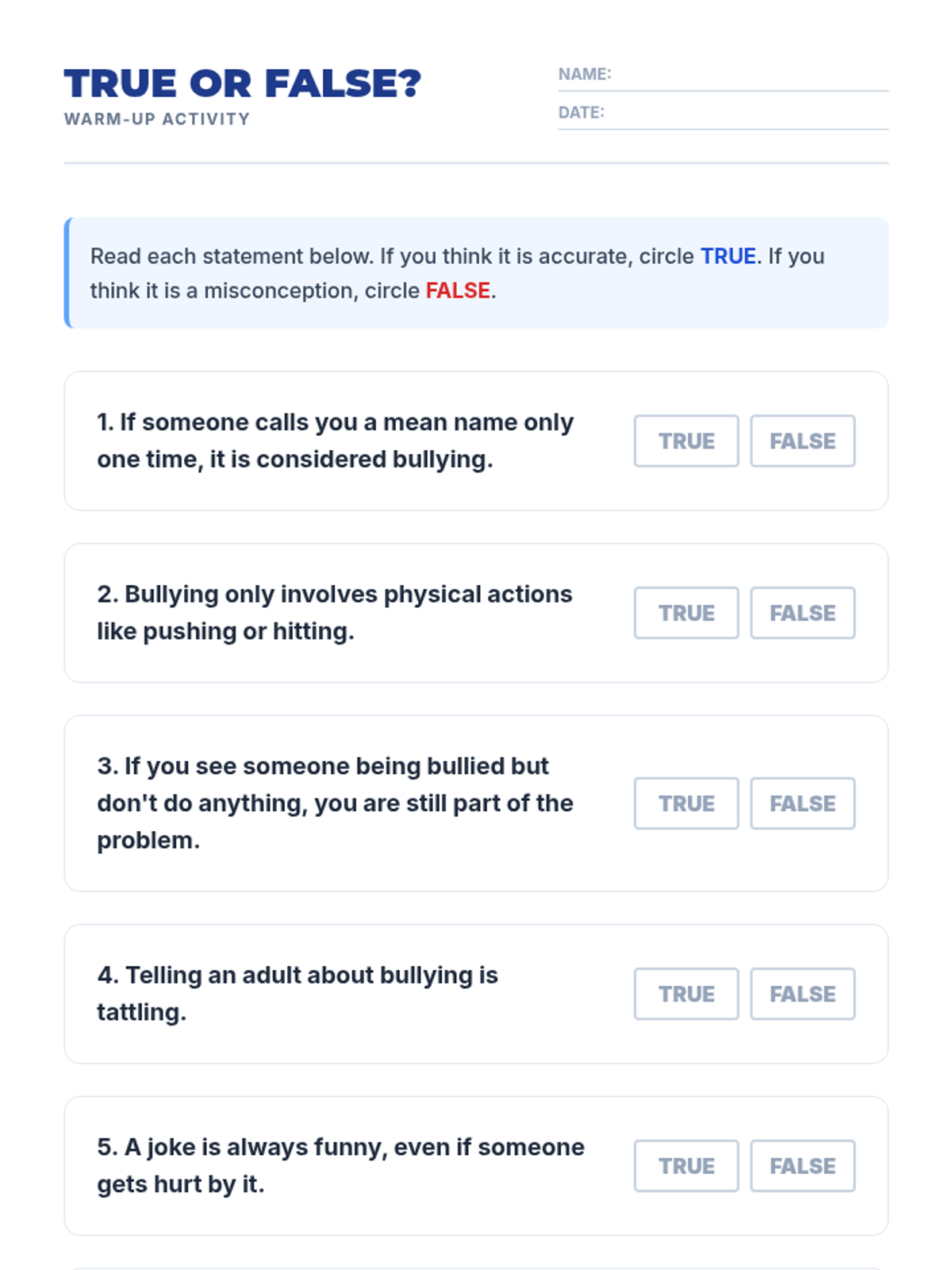Select TRUE for the physical actions statement

pos(686,613)
